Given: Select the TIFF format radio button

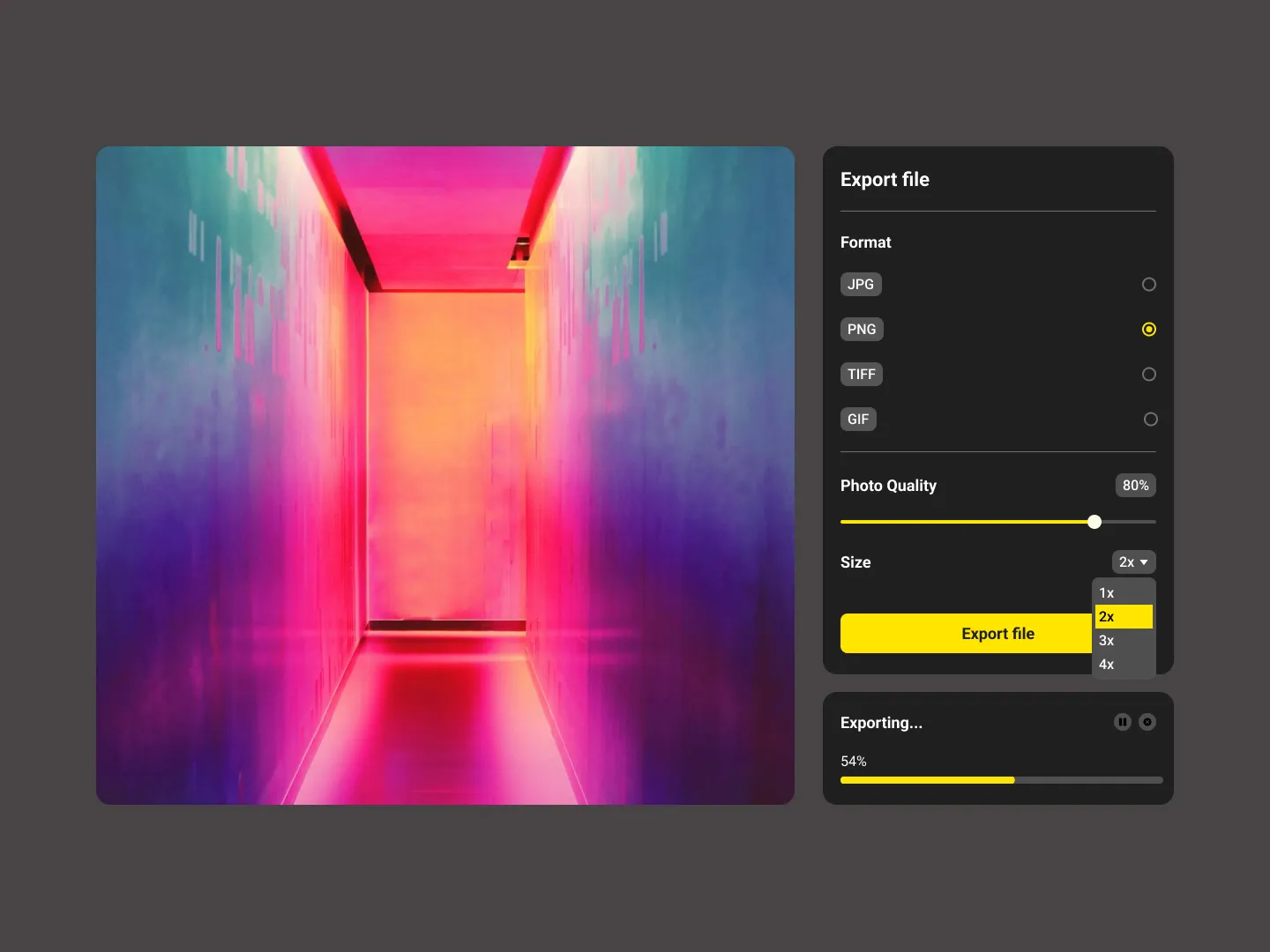Looking at the screenshot, I should pos(1148,374).
